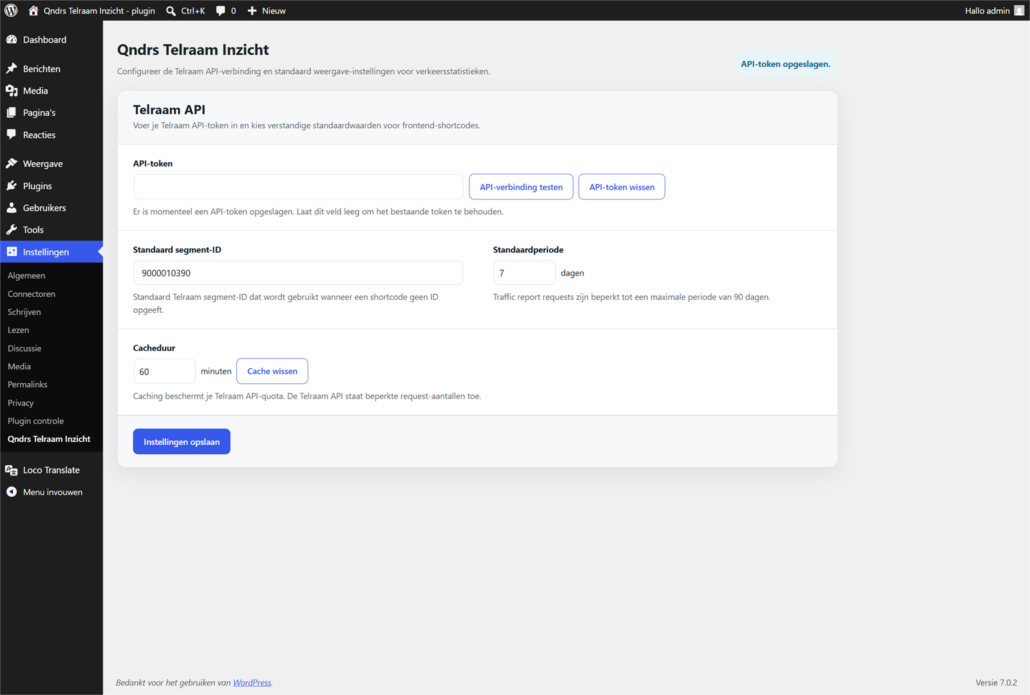Open Connectoren submenu item
Viewport: 1030px width, 695px height.
click(x=32, y=294)
